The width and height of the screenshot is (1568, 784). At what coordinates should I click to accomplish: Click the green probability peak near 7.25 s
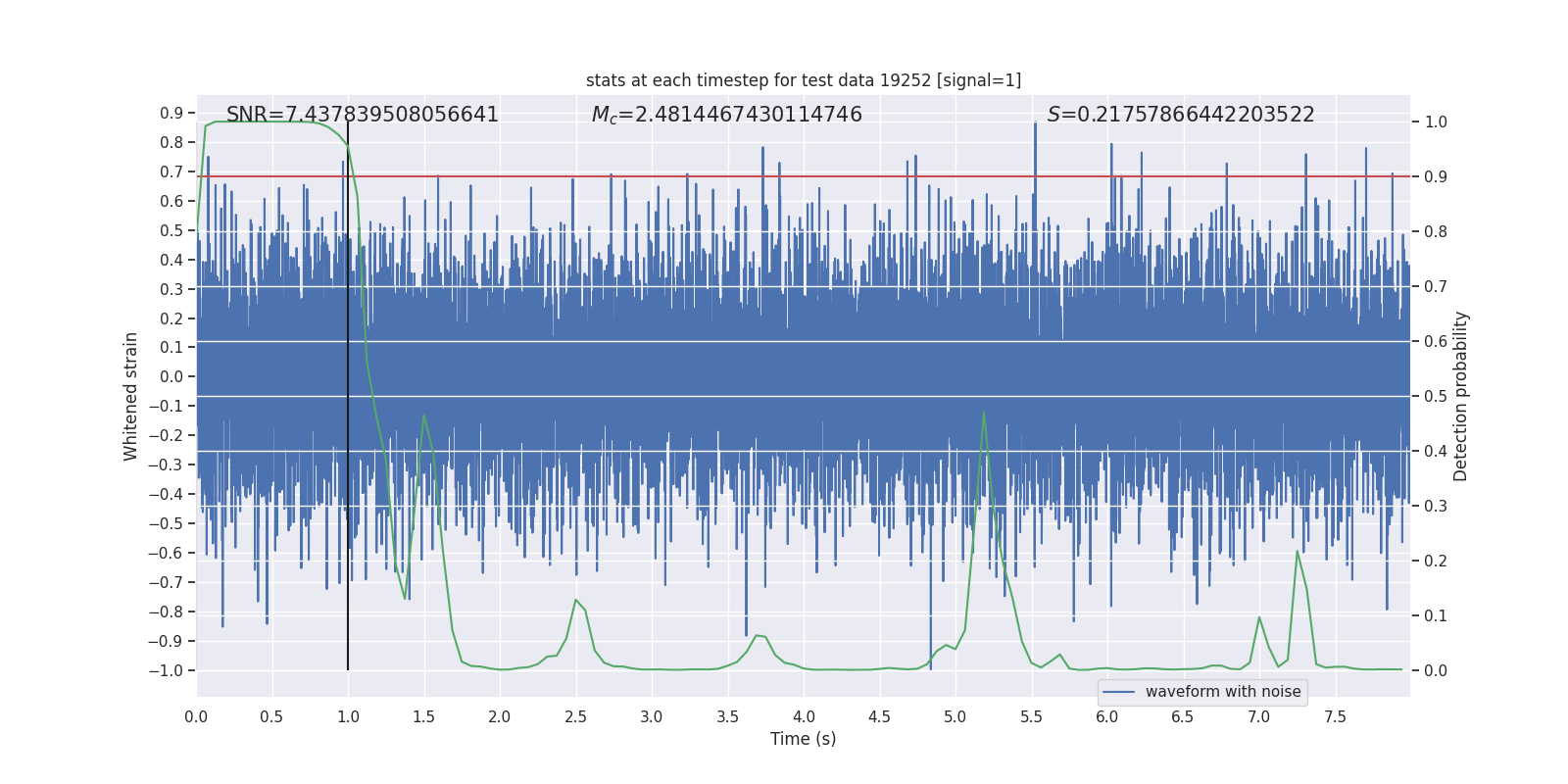[x=1298, y=551]
